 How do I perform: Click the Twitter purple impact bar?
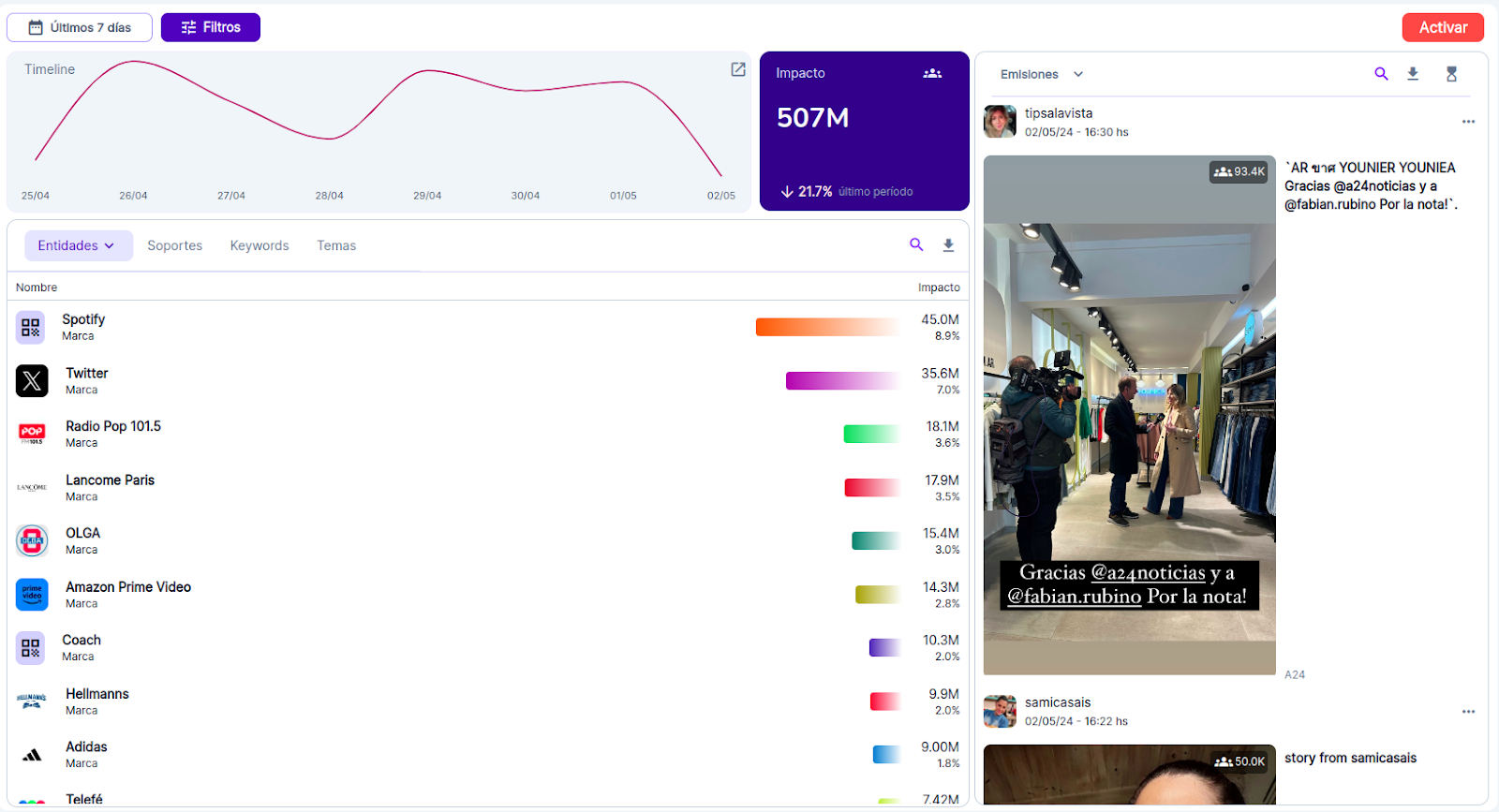[843, 380]
